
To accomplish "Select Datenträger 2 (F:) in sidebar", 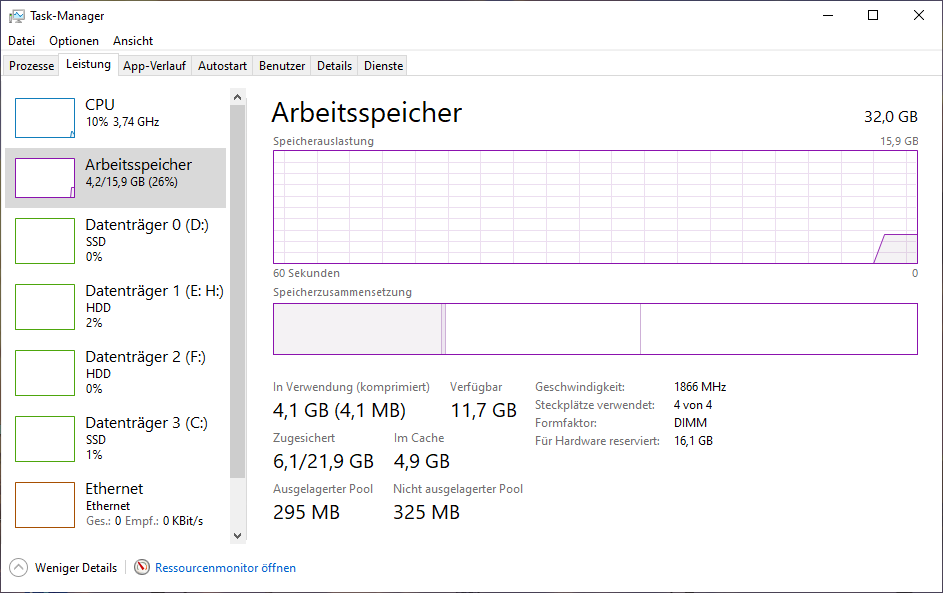I will click(x=120, y=373).
